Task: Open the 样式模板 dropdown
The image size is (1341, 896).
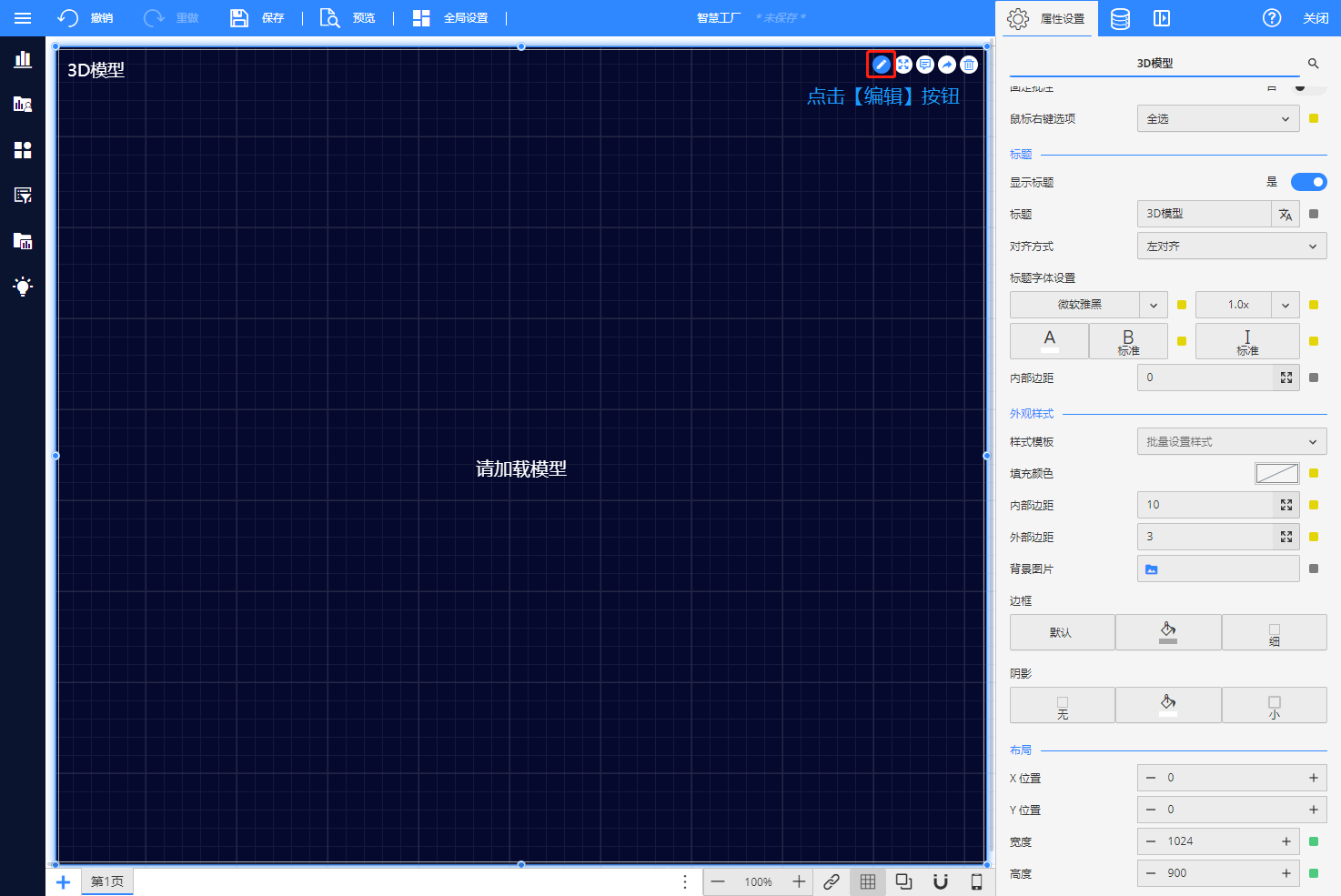Action: (1231, 442)
